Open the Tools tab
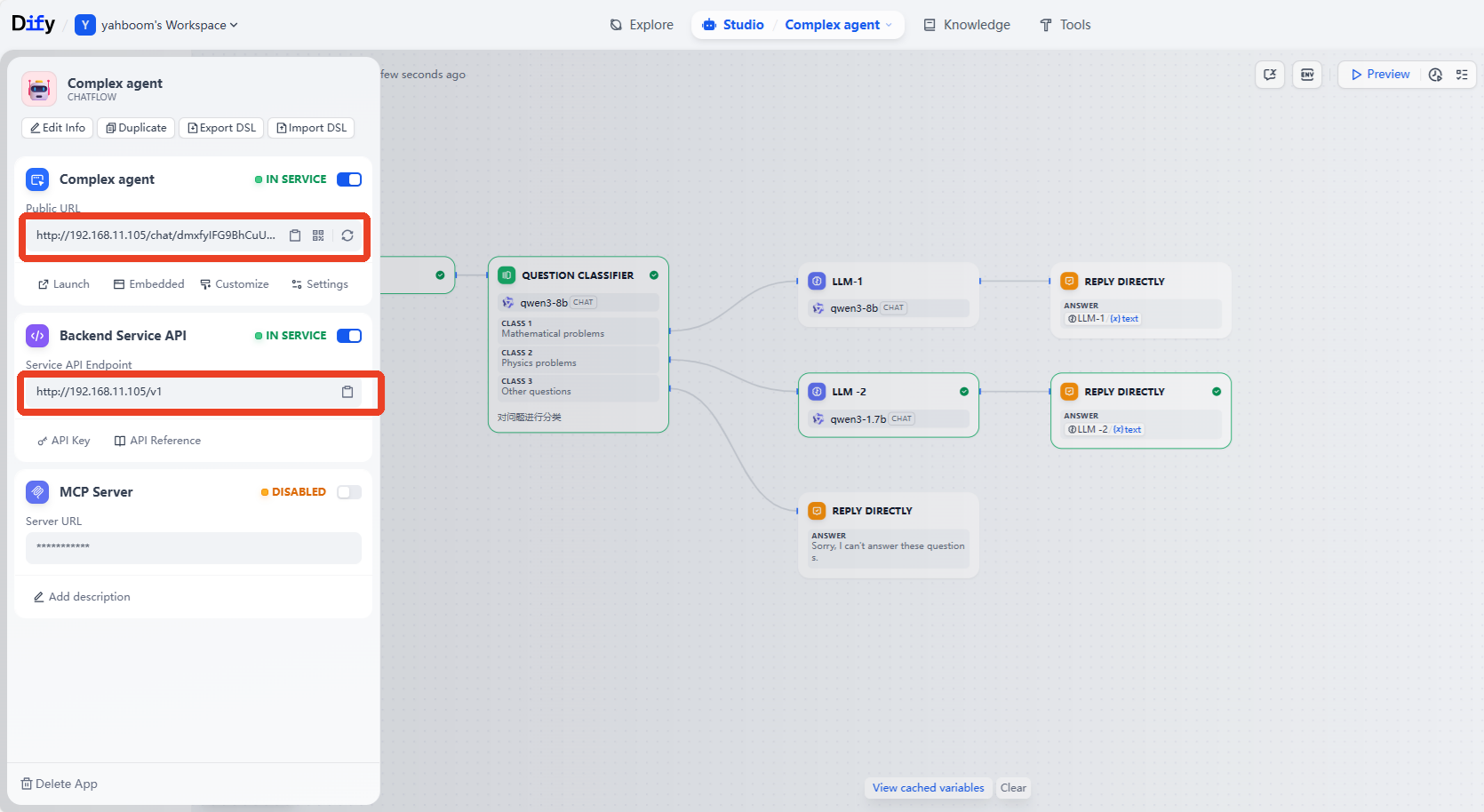Viewport: 1484px width, 812px height. tap(1065, 25)
